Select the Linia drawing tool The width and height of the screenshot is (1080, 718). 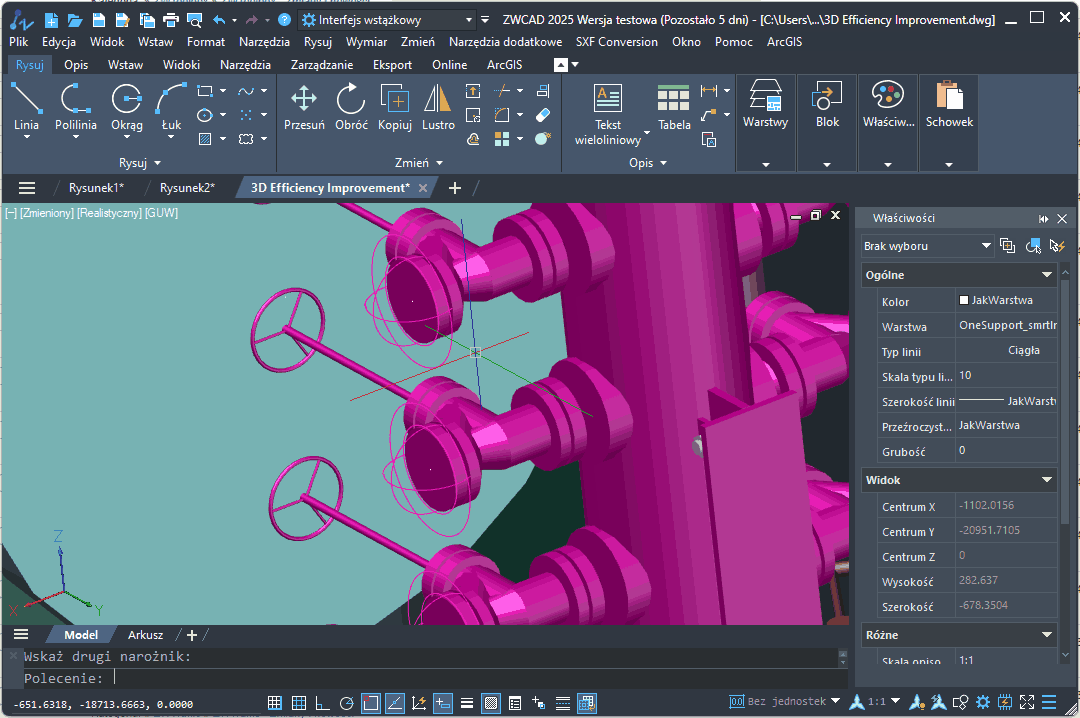[x=26, y=103]
